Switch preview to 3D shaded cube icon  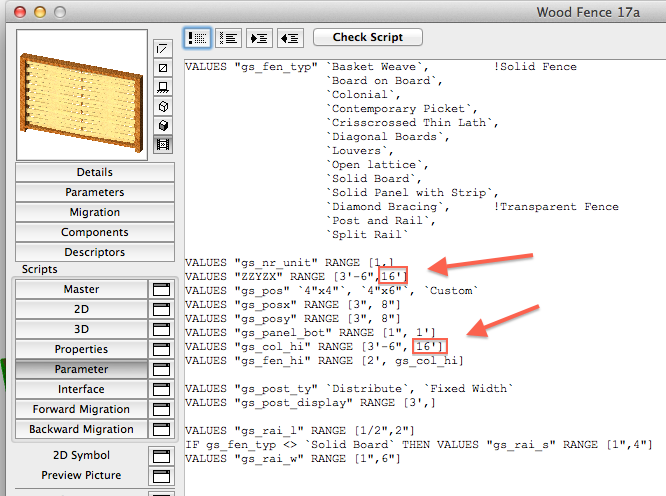coord(163,125)
